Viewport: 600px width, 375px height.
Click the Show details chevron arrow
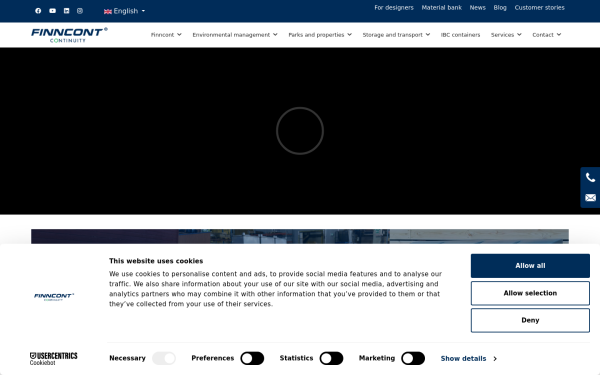(x=495, y=359)
